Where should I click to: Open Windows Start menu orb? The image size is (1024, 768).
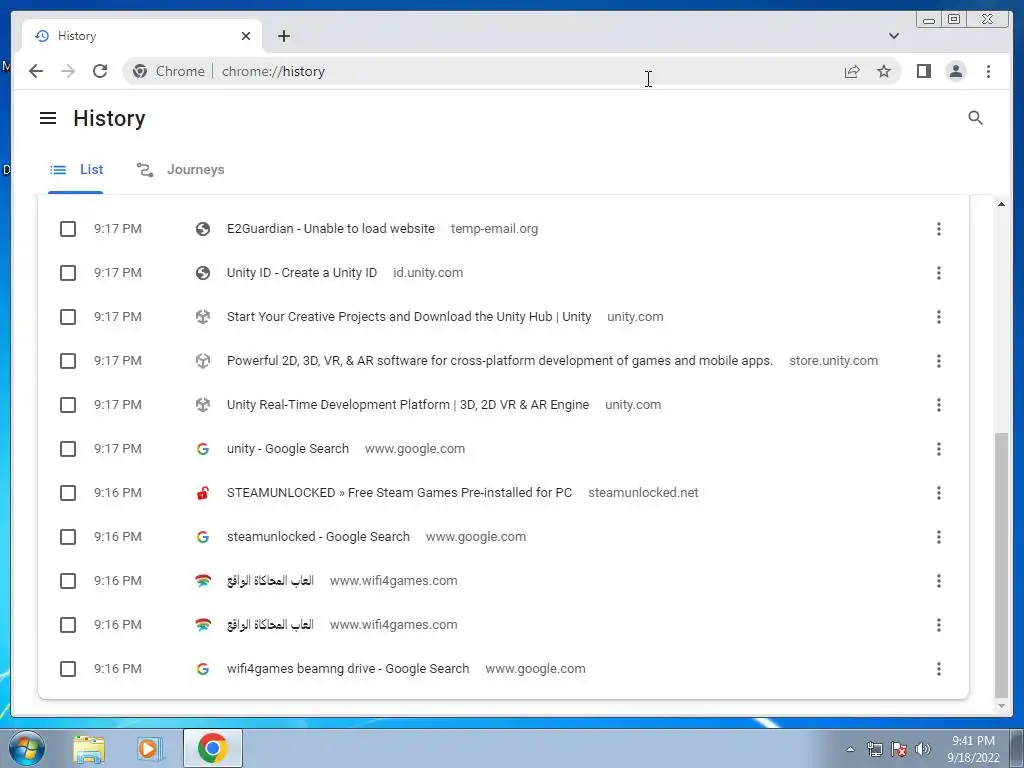coord(25,748)
